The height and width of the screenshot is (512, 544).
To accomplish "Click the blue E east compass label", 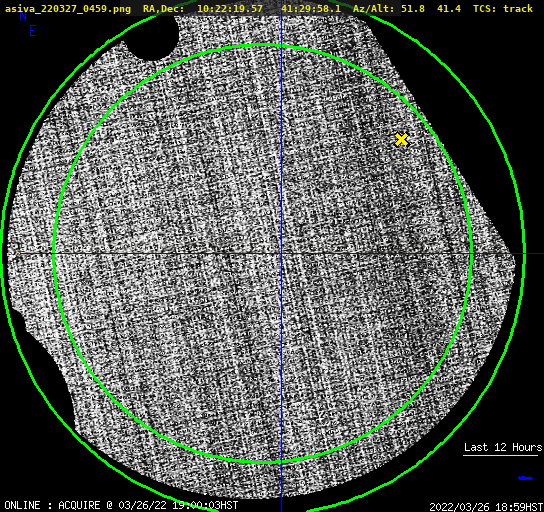I will click(33, 31).
